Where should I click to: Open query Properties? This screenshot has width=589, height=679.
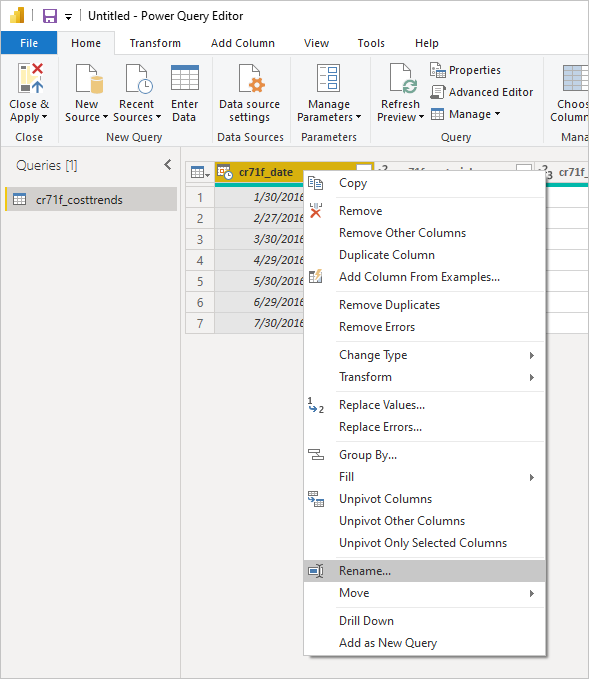tap(465, 70)
